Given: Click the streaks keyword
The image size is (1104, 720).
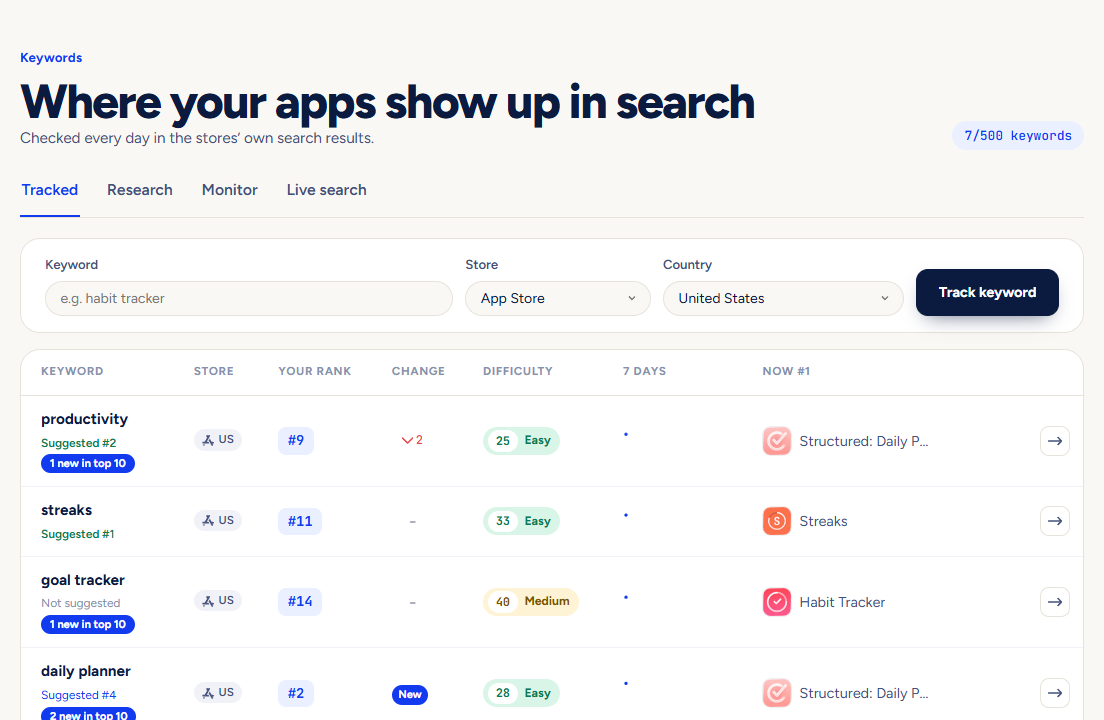Looking at the screenshot, I should pos(66,510).
